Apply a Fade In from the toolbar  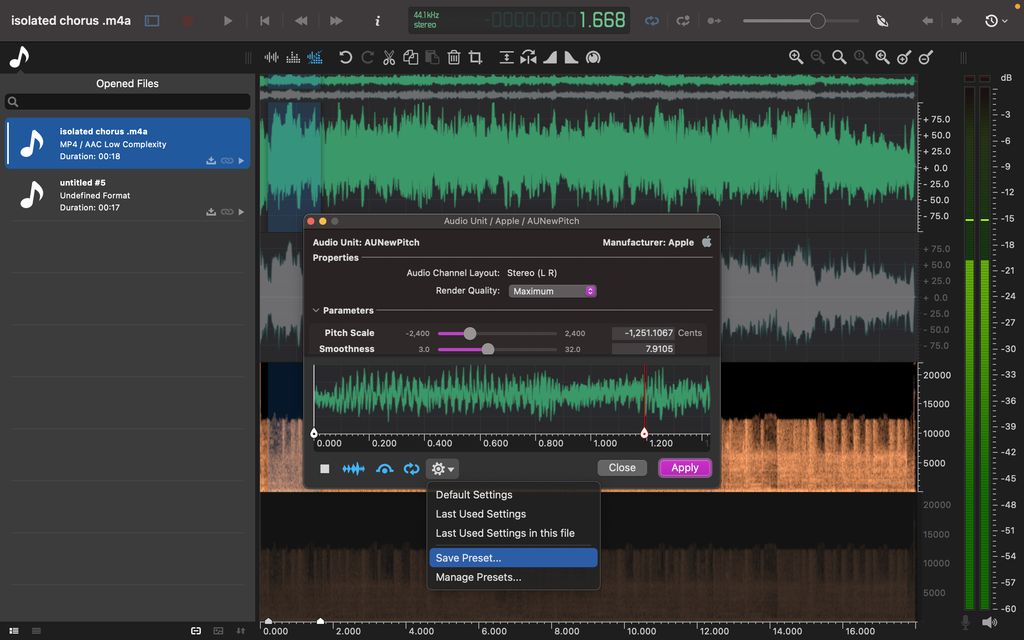[549, 57]
